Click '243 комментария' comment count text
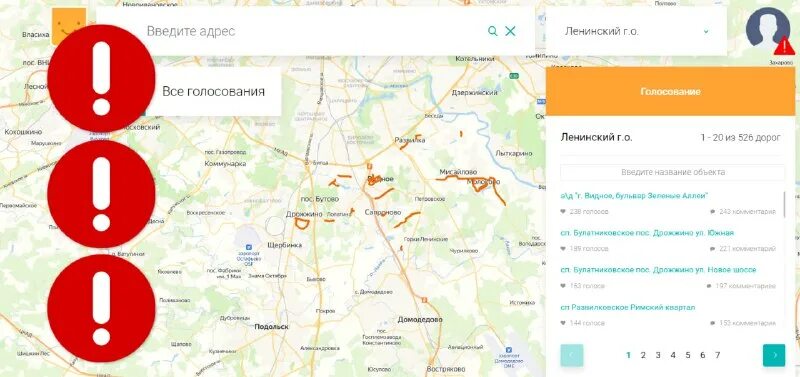This screenshot has height=377, width=800. click(747, 211)
